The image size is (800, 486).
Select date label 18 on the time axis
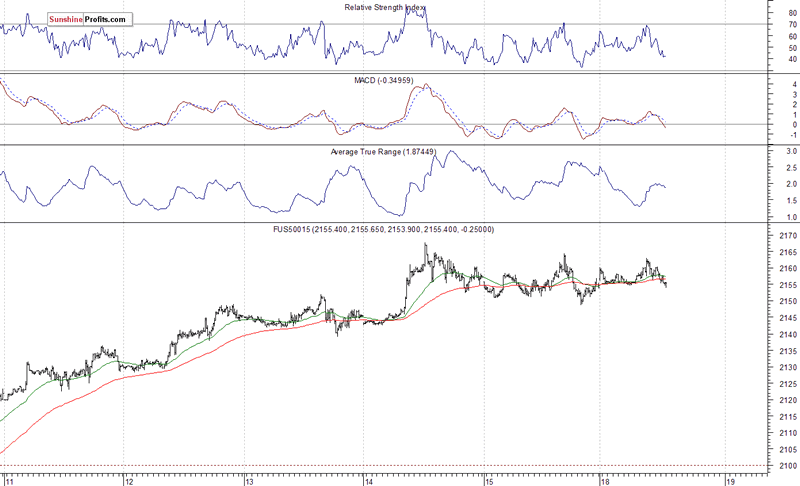608,480
